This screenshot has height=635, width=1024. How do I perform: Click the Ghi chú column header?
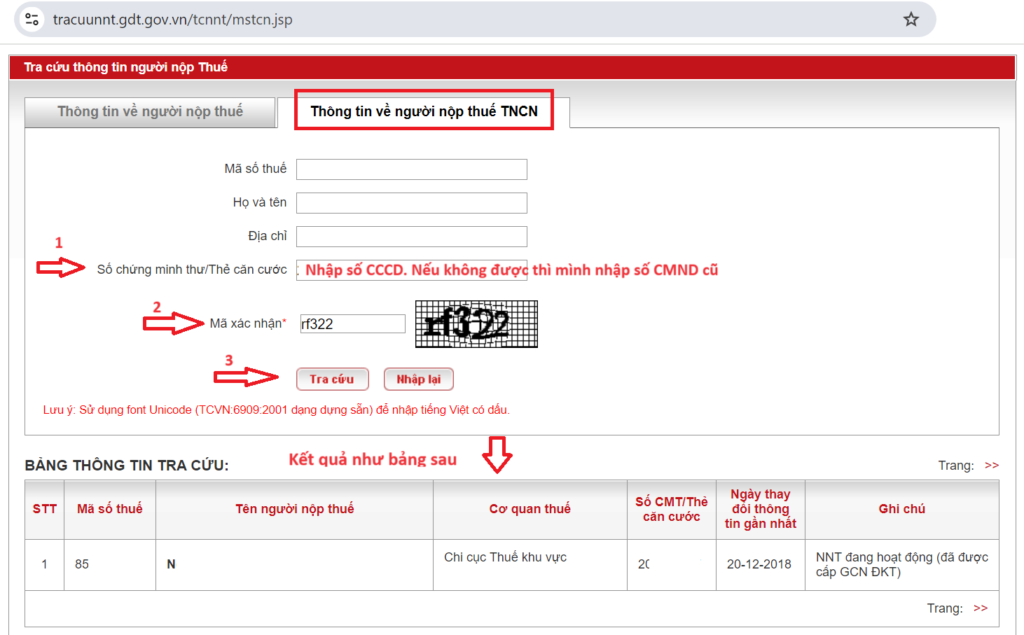(x=902, y=510)
